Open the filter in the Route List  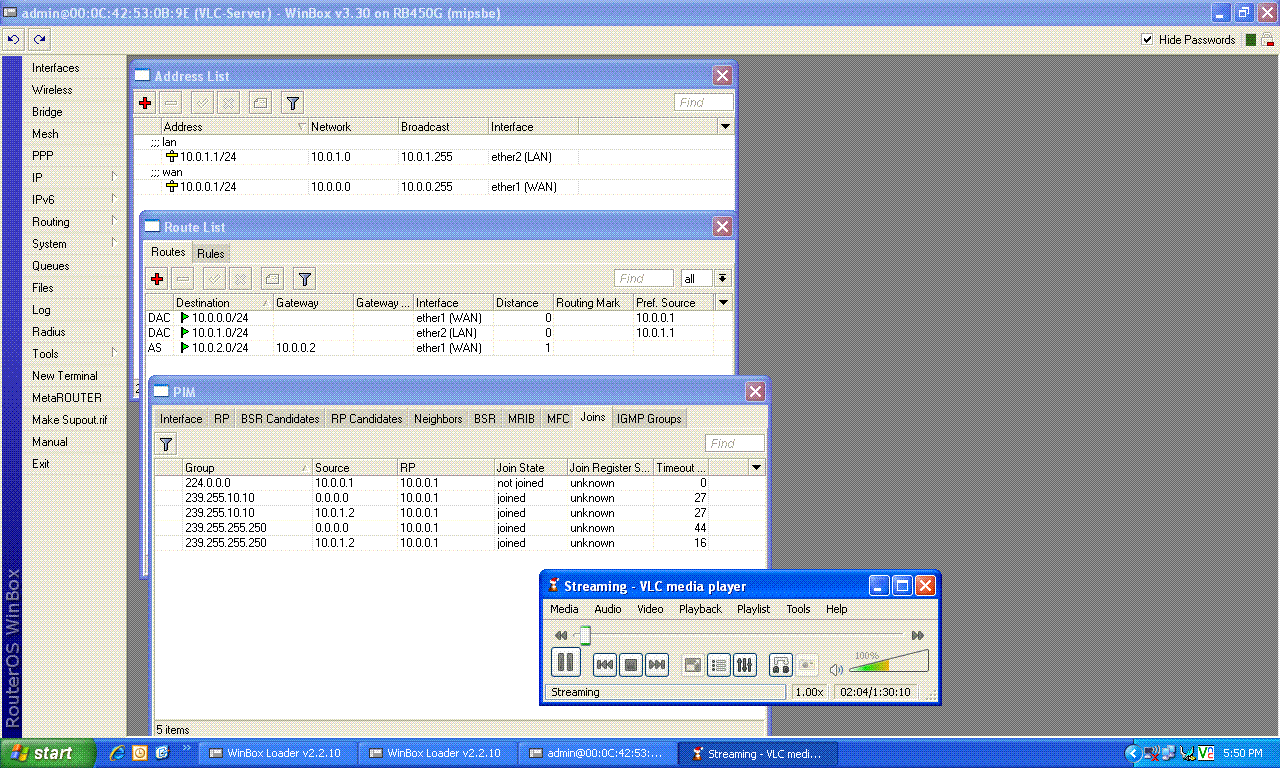(x=304, y=278)
